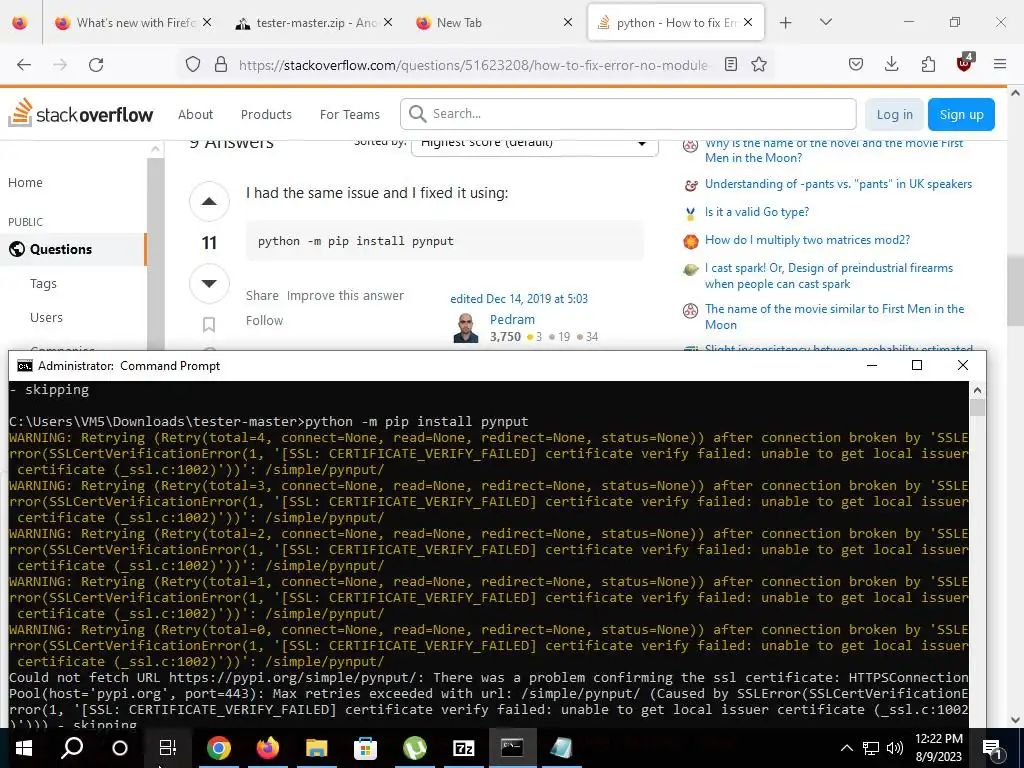
Task: Open 'movie similar to First Men in the Moon'
Action: (834, 317)
